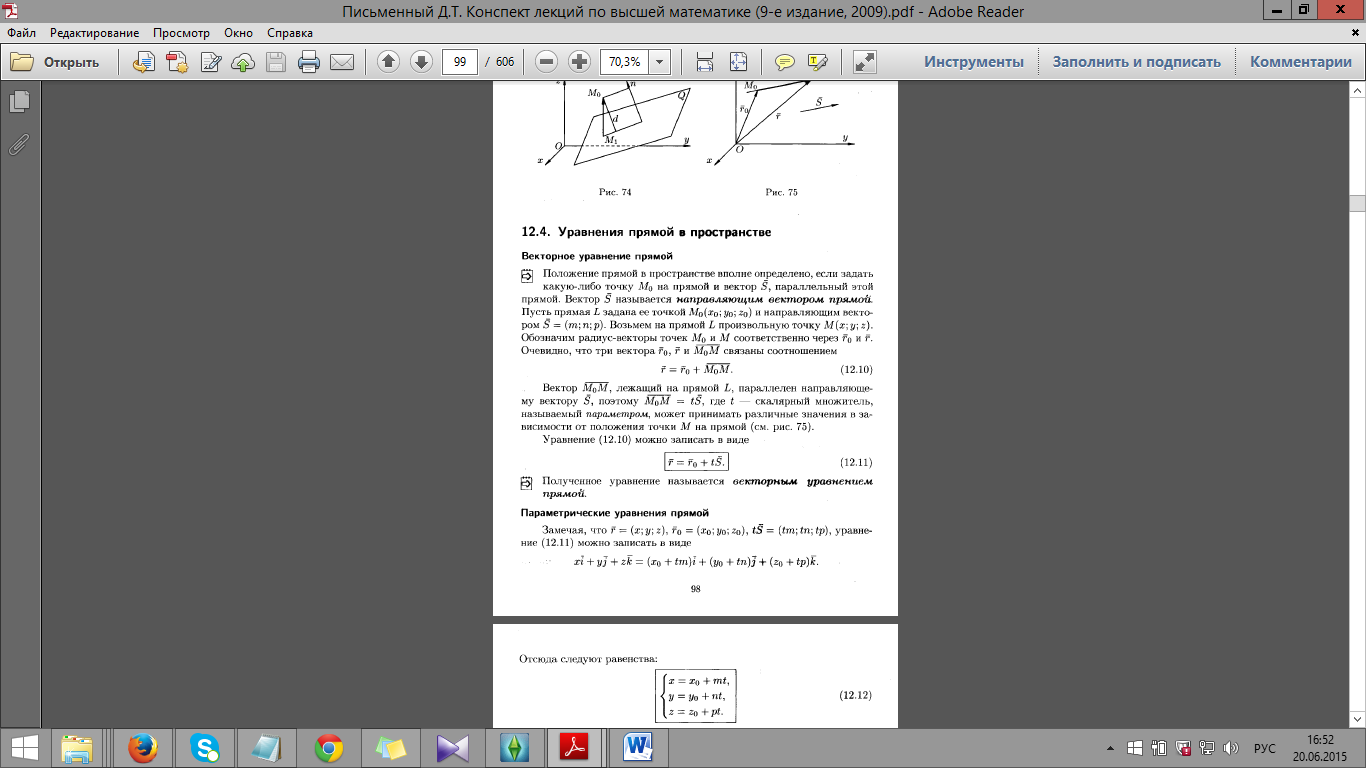Open the Окно menu
The width and height of the screenshot is (1366, 768).
point(238,33)
